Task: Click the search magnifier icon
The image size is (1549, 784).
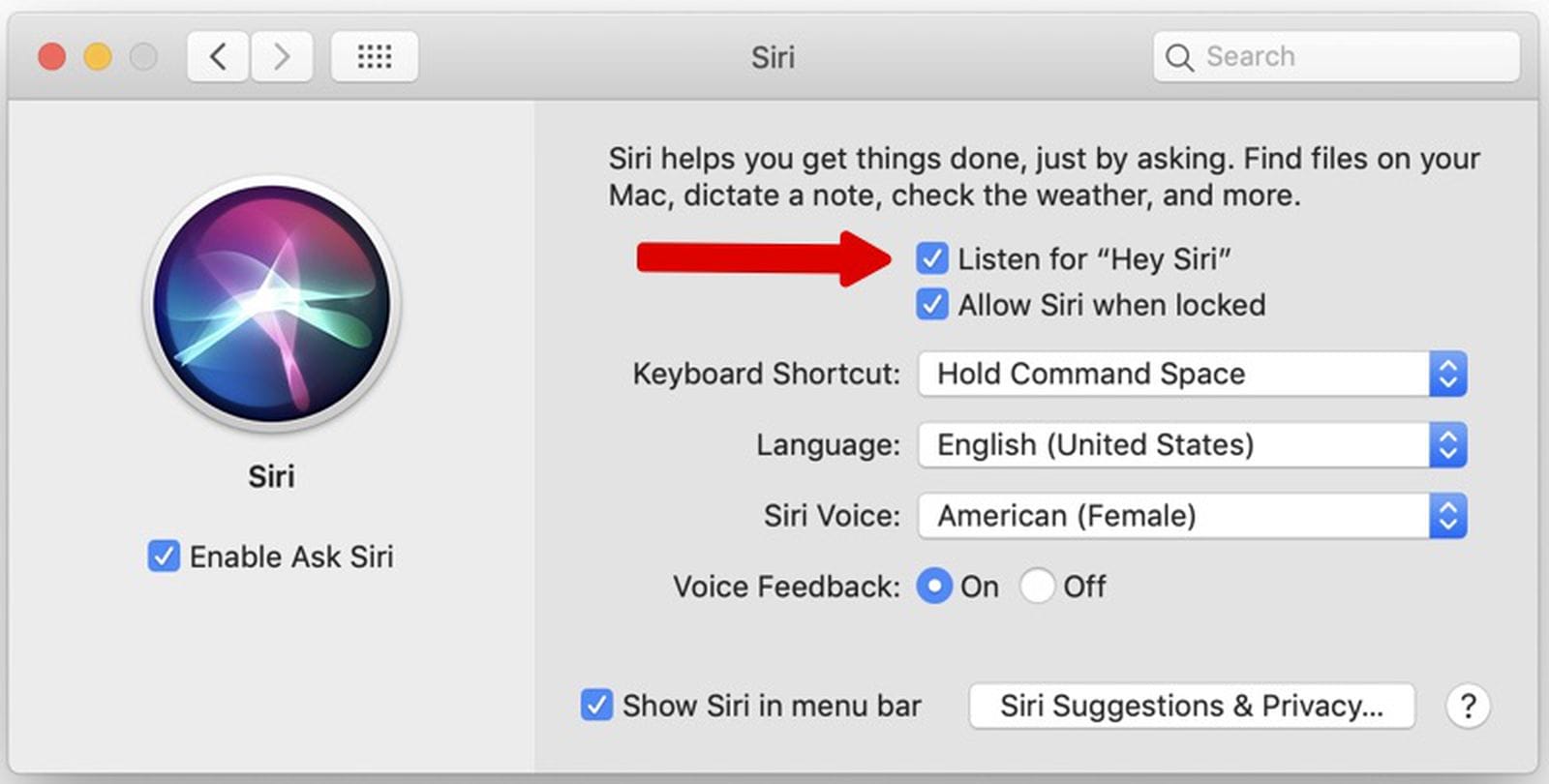Action: coord(1179,57)
